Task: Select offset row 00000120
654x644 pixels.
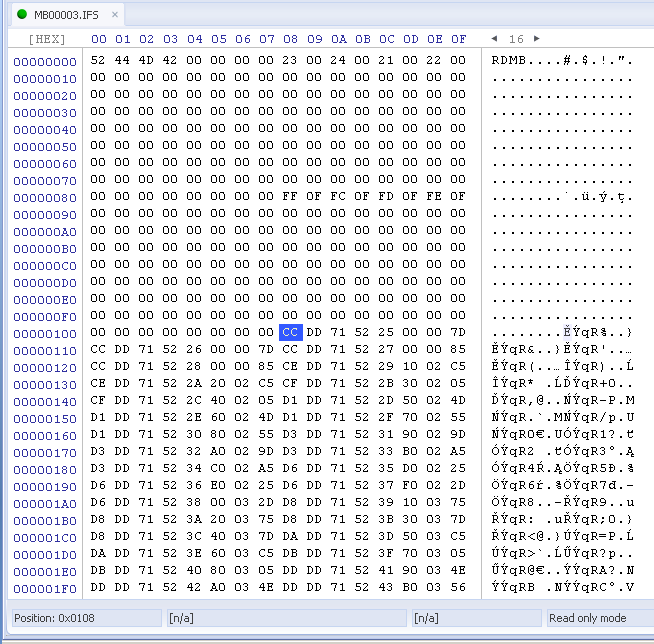Action: point(45,368)
